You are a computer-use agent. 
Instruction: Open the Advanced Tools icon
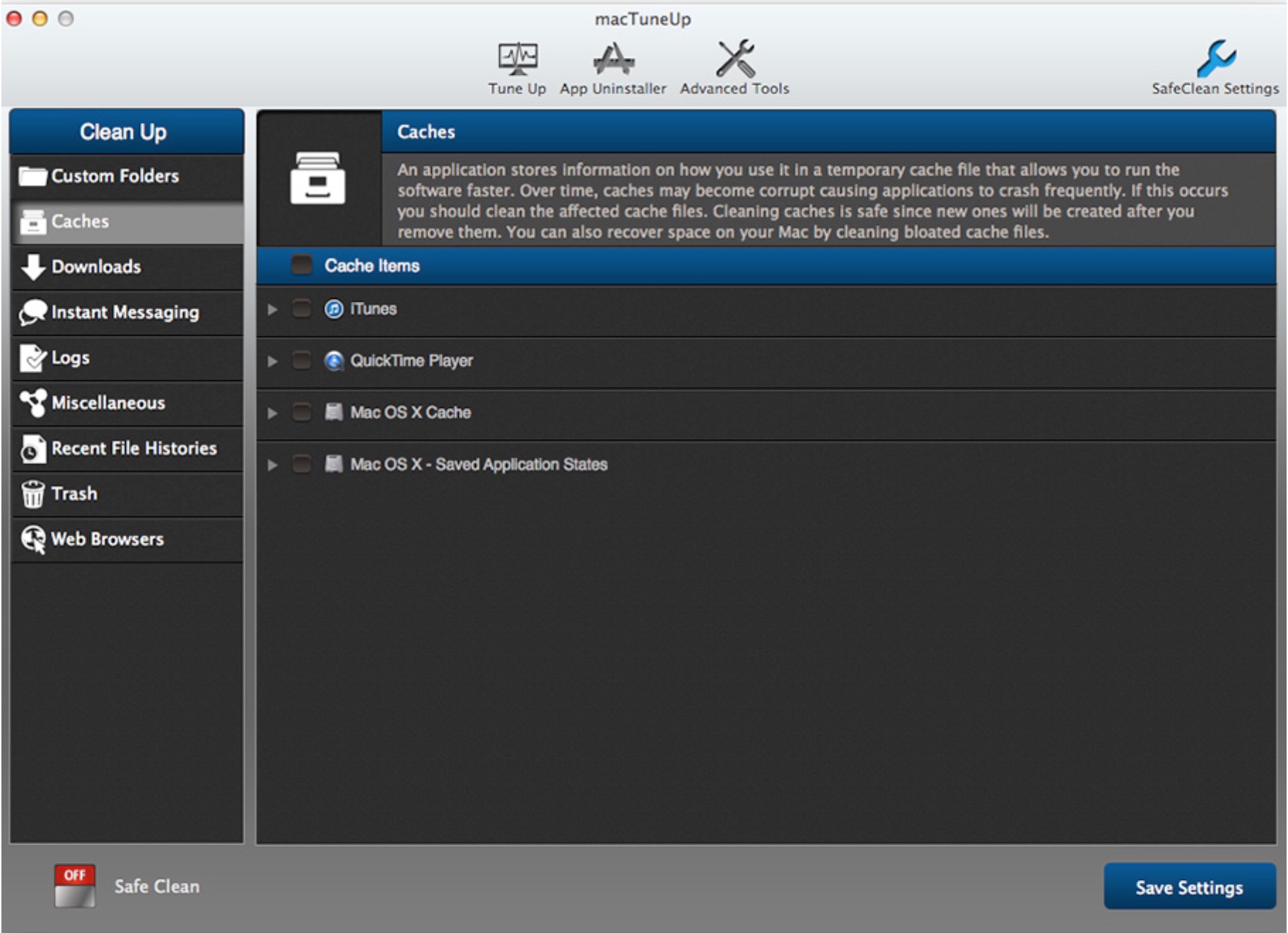pos(735,59)
